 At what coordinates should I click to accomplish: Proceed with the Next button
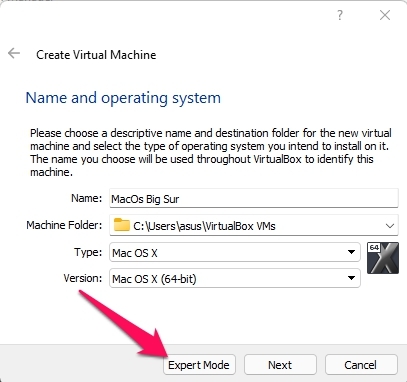click(x=280, y=365)
